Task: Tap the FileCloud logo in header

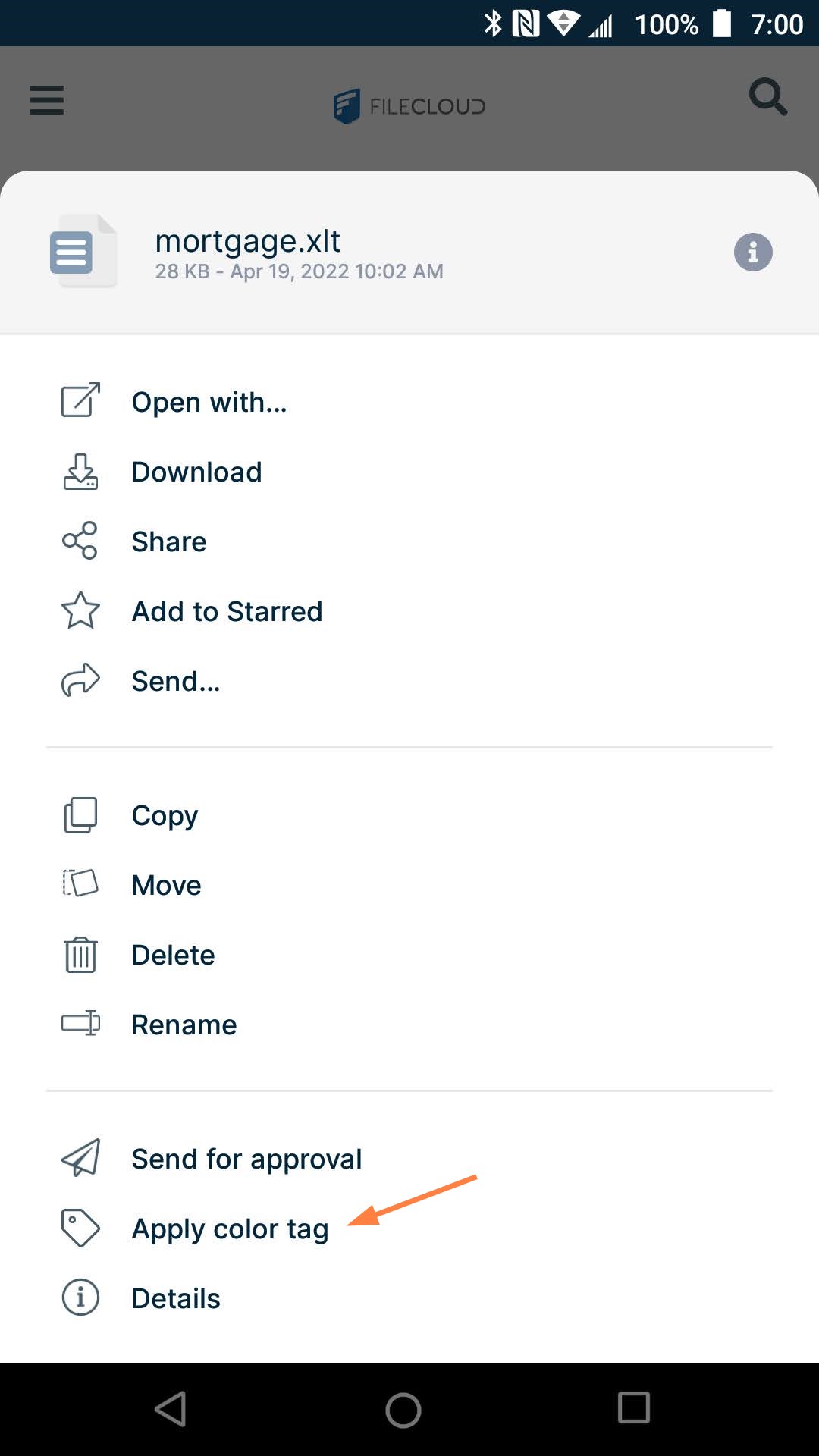Action: coord(409,106)
